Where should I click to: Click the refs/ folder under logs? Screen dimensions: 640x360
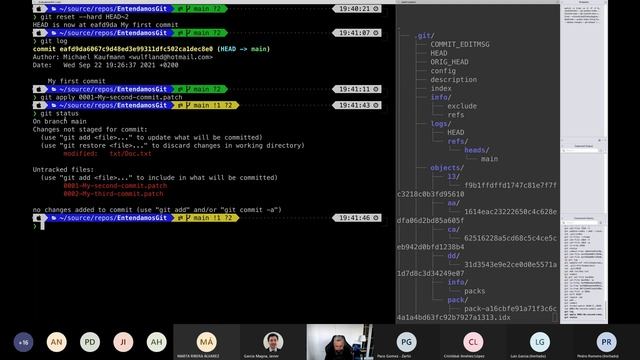[458, 141]
